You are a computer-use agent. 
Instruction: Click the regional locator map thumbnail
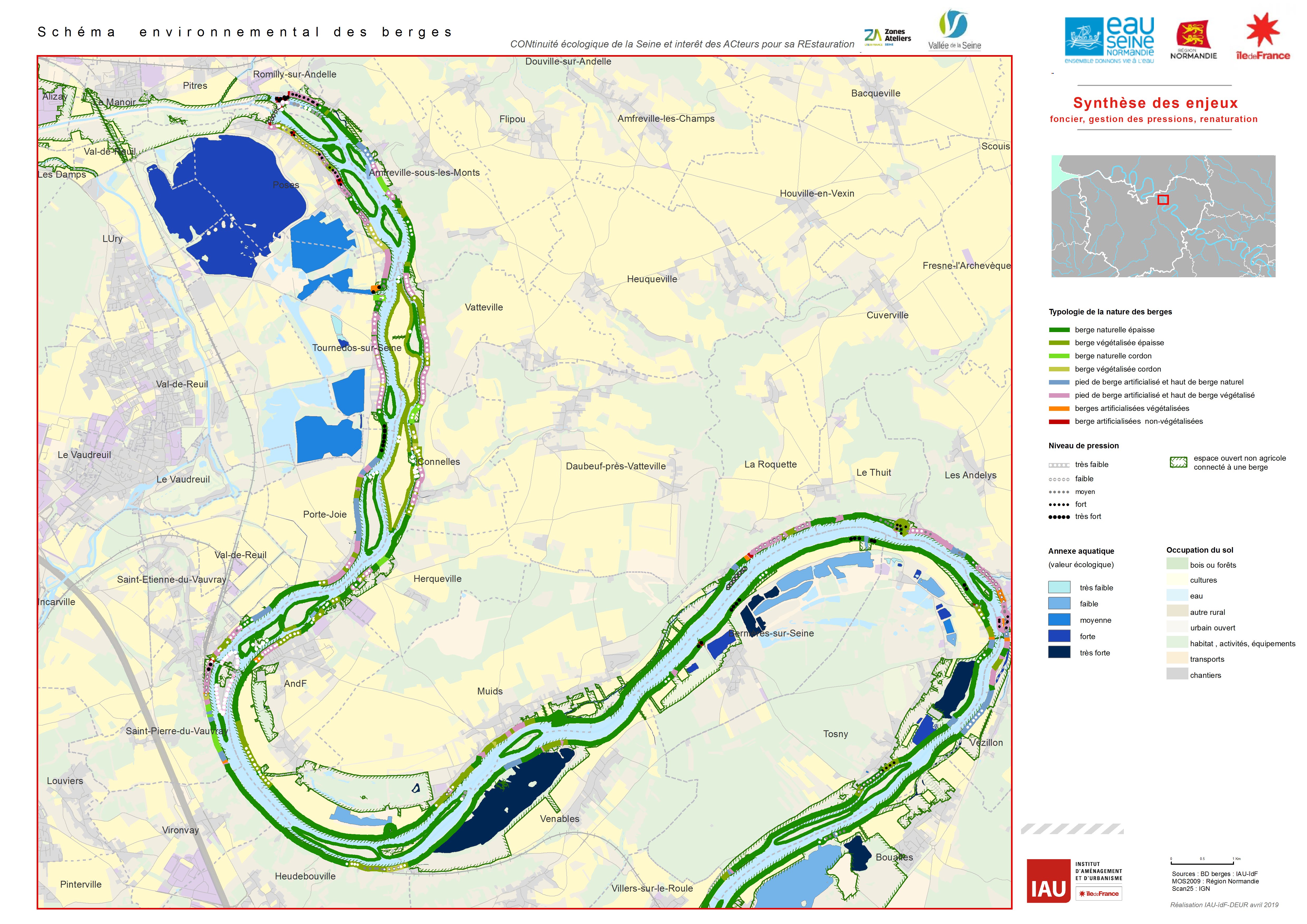[1163, 216]
